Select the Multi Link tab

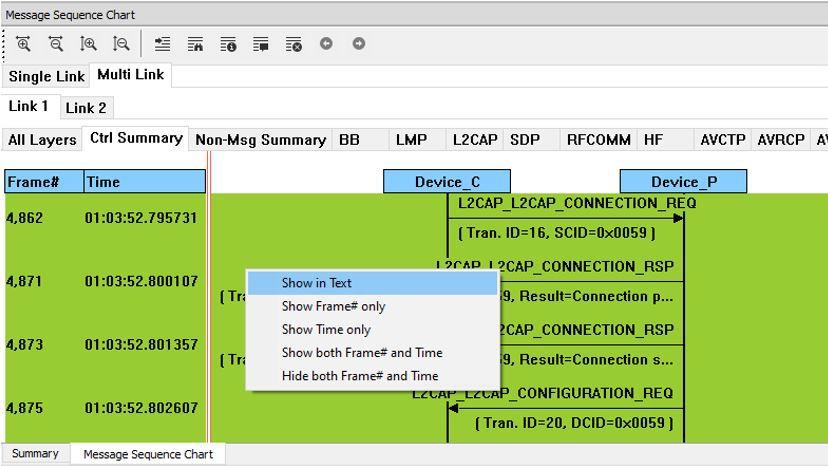tap(130, 74)
